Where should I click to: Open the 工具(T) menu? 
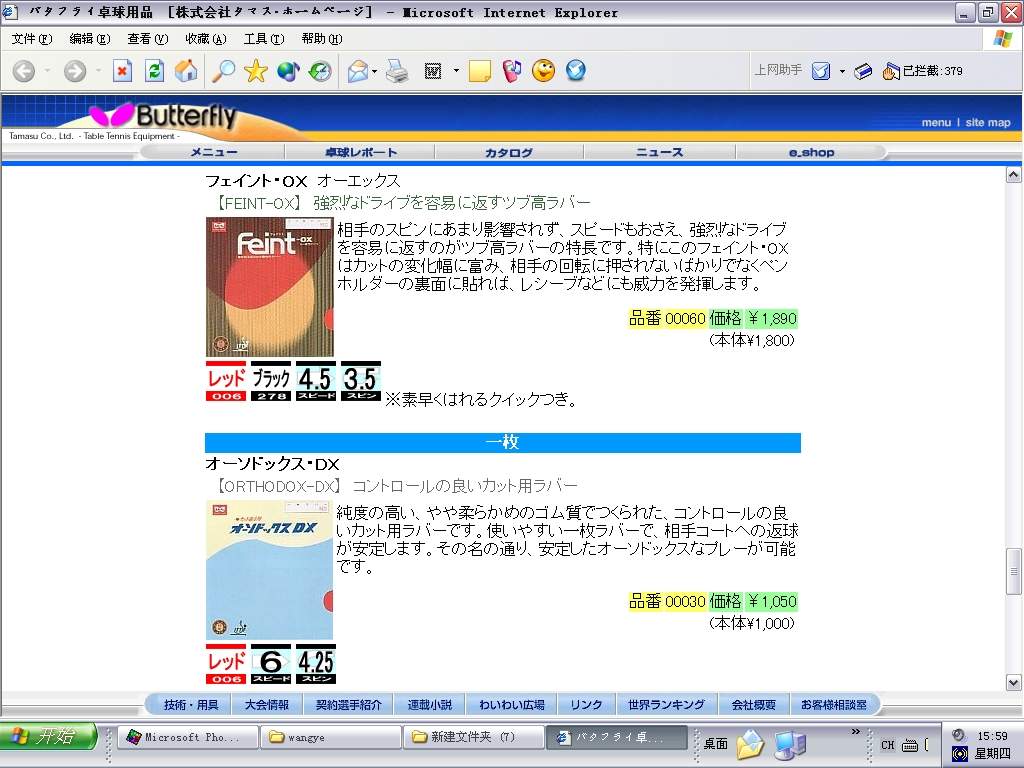tap(264, 39)
